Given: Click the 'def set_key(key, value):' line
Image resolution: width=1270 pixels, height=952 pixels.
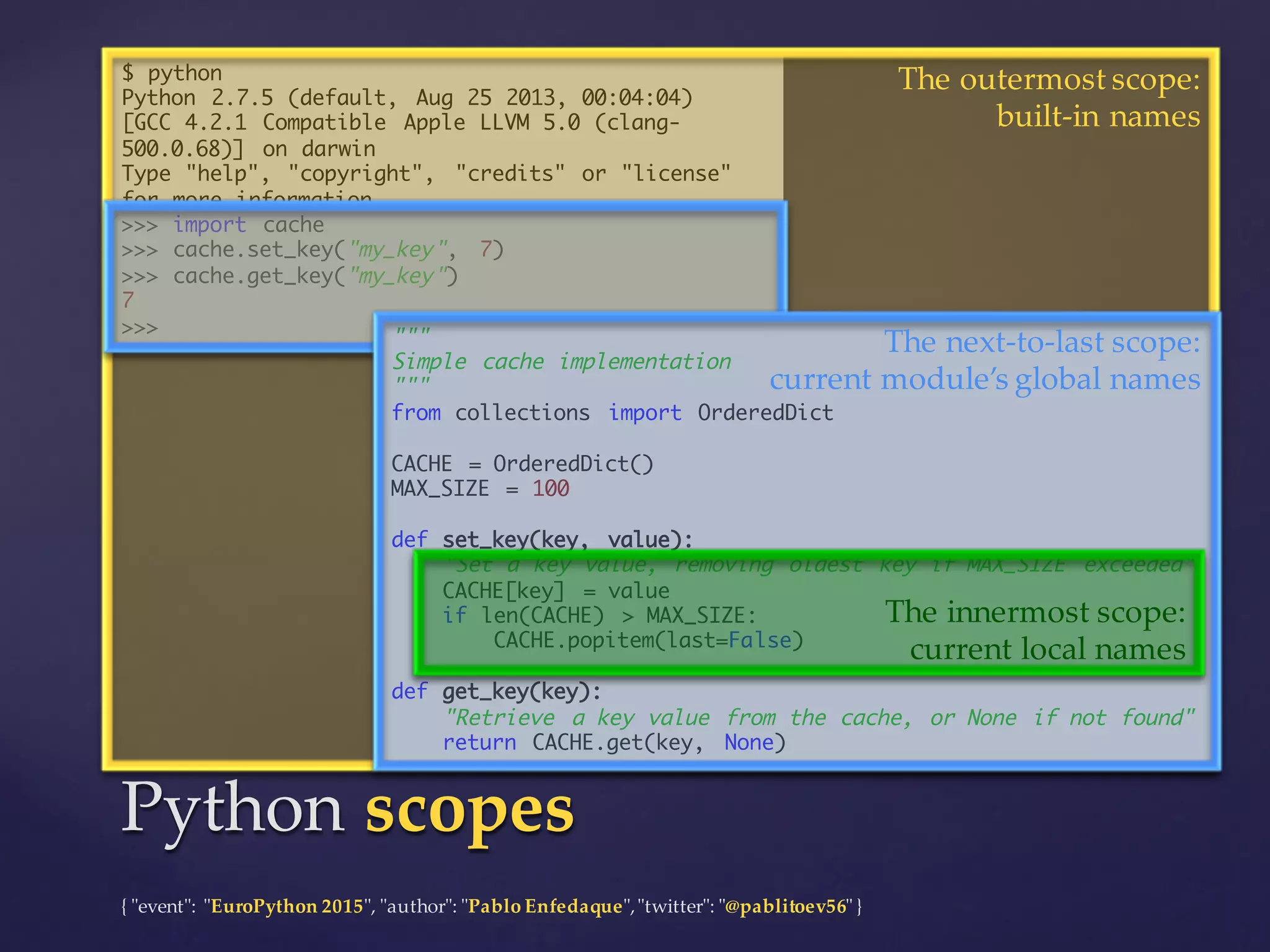Looking at the screenshot, I should [x=542, y=540].
